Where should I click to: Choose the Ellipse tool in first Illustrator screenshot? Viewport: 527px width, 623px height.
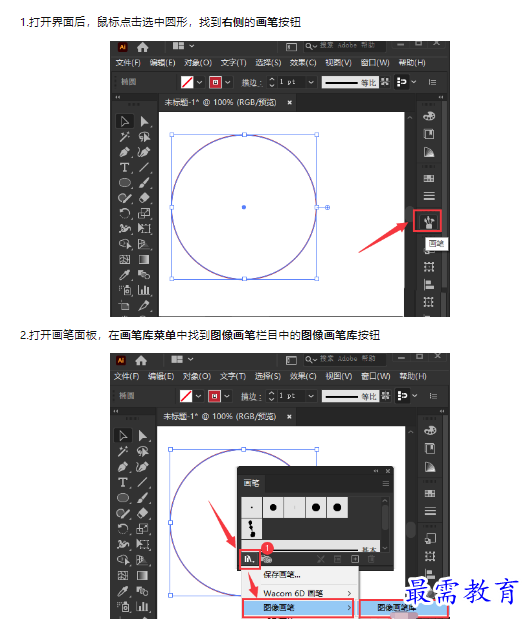(125, 183)
